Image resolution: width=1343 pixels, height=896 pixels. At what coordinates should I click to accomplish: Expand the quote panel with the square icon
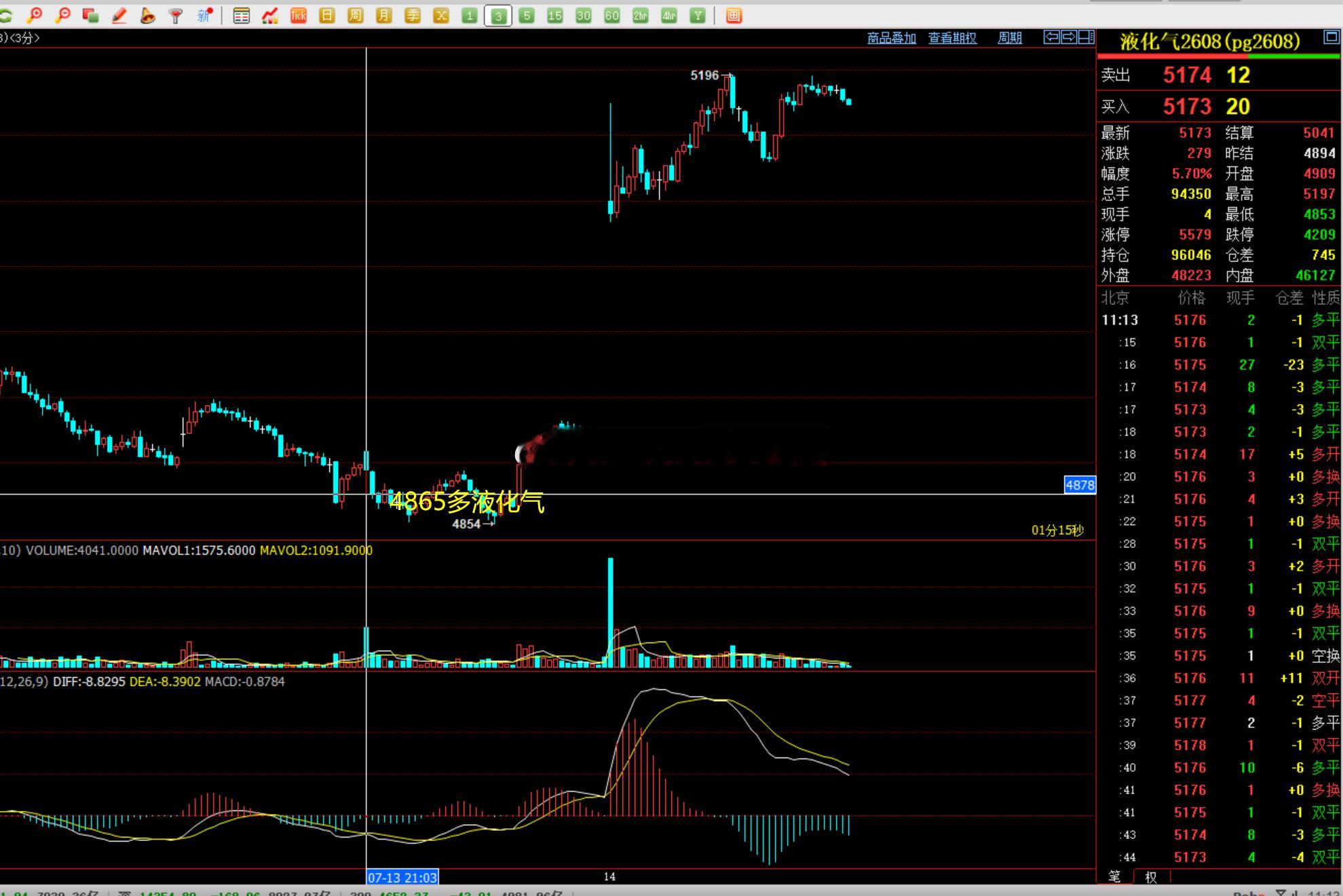[1331, 37]
